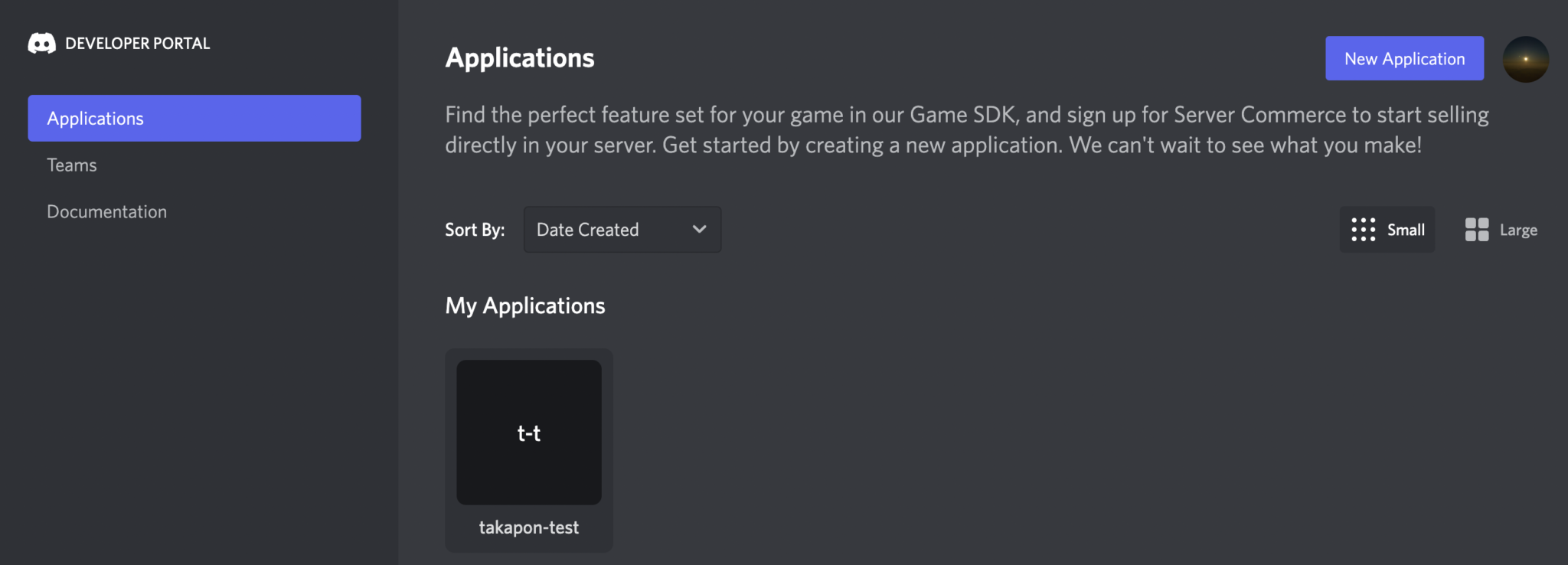Click the empty area below Documentation
Viewport: 1568px width, 565px height.
coord(194,383)
